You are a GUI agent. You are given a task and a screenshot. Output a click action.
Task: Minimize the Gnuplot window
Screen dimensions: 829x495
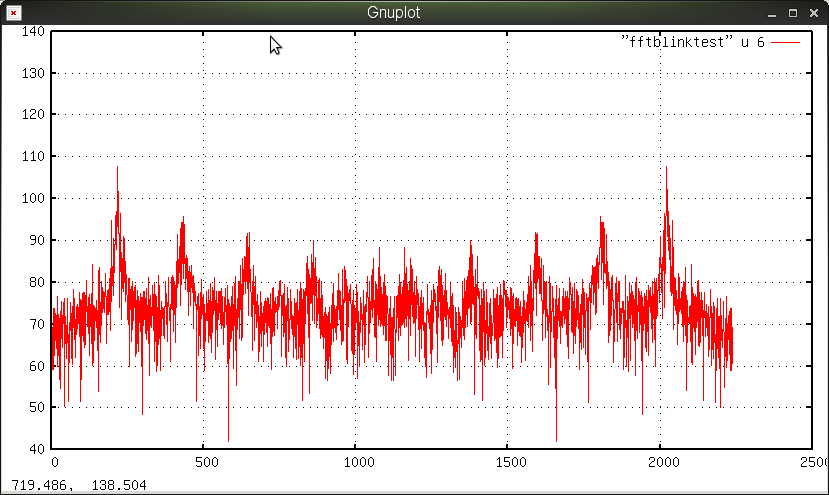772,13
